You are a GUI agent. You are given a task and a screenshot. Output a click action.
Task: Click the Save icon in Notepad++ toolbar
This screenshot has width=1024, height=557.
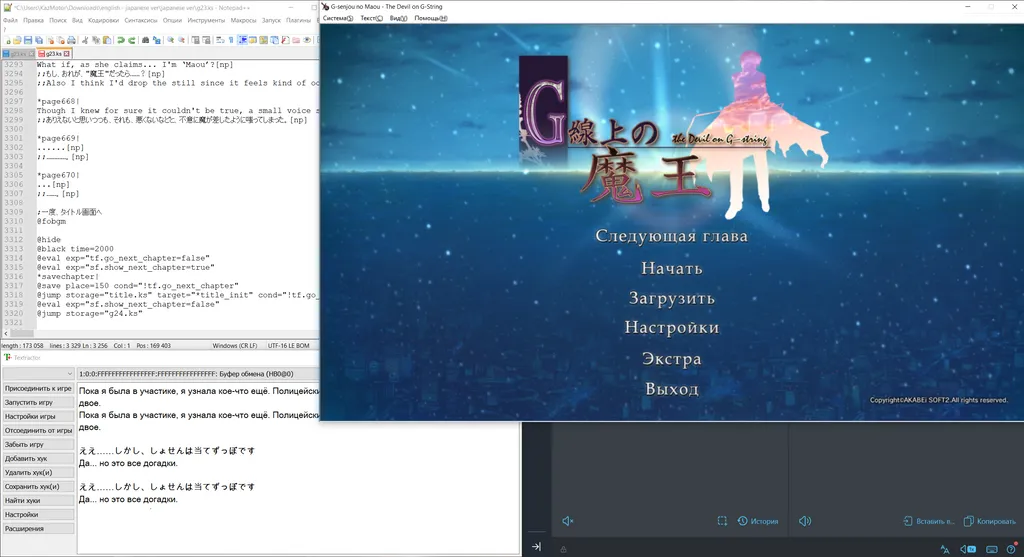(x=28, y=40)
